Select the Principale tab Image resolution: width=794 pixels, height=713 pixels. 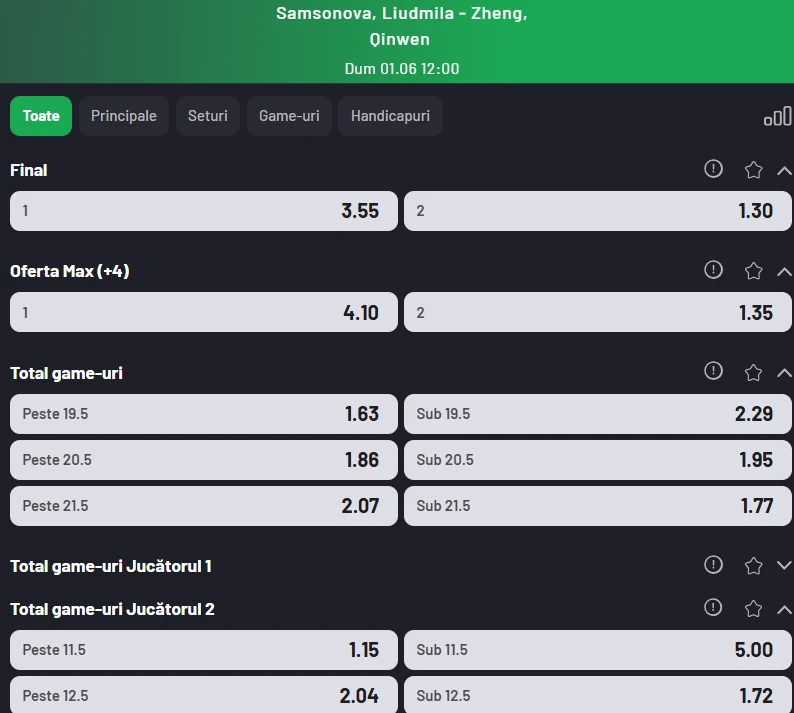(124, 116)
